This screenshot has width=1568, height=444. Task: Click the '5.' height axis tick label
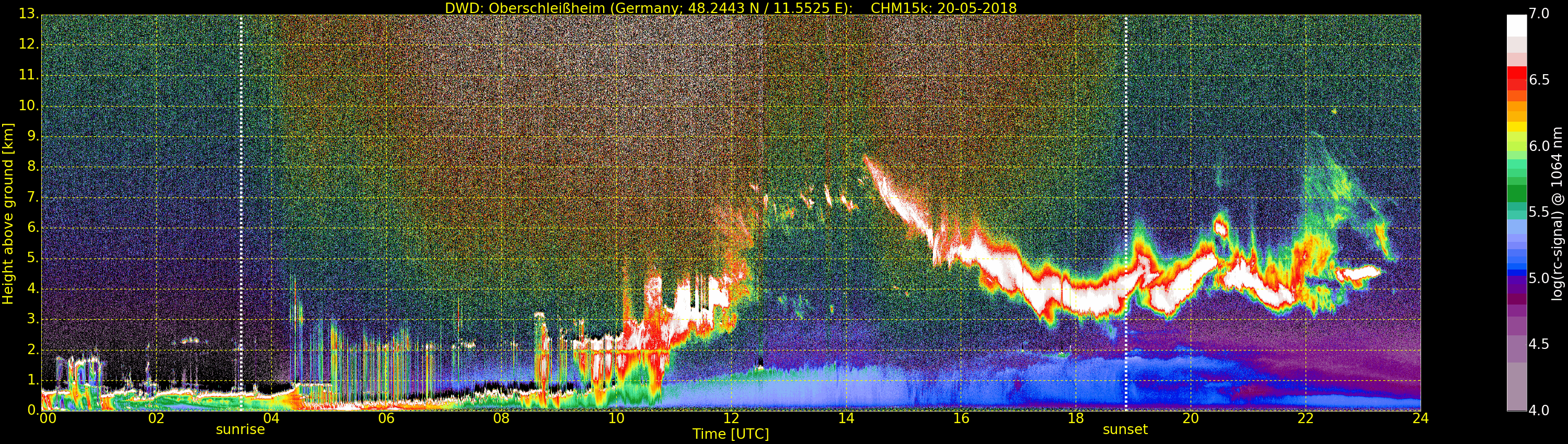click(x=32, y=259)
